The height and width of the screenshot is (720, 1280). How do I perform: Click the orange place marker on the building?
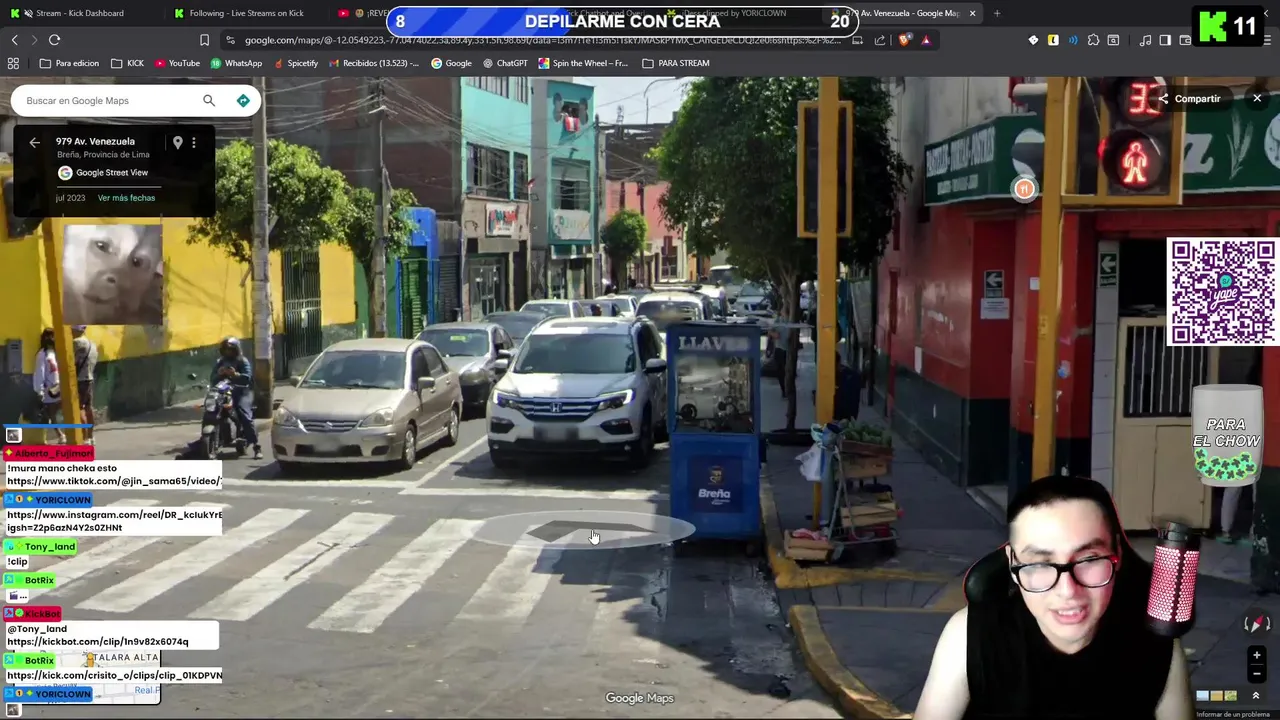coord(1024,188)
